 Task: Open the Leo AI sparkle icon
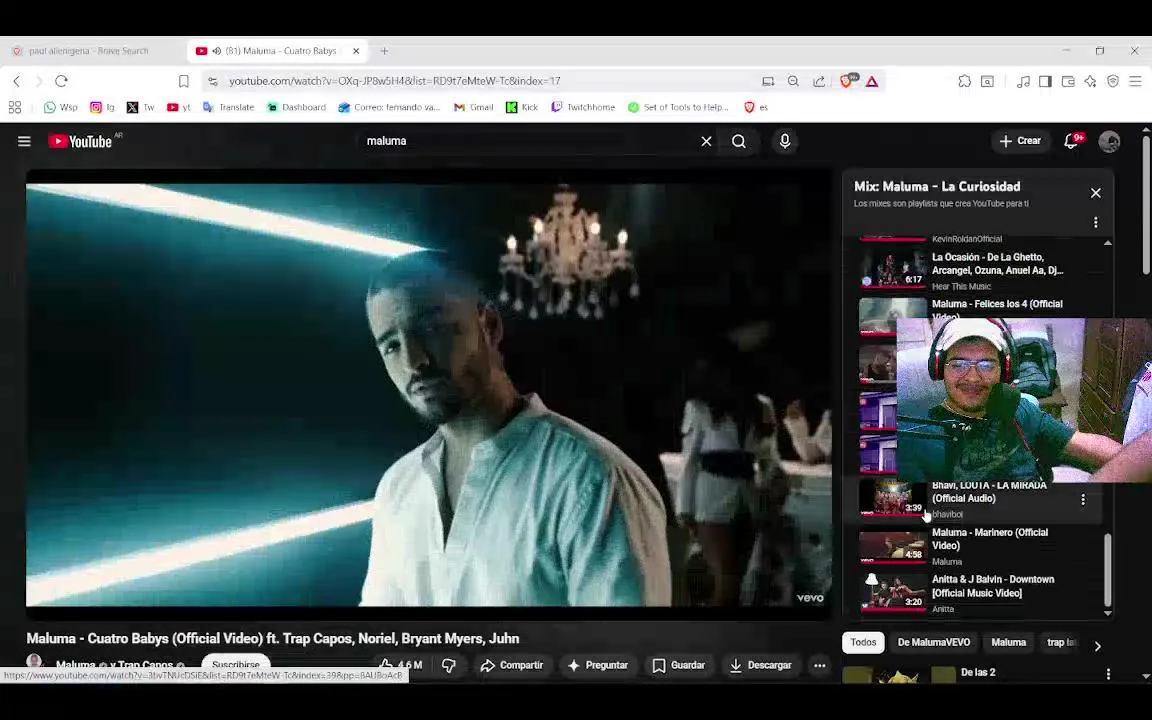tap(1090, 81)
